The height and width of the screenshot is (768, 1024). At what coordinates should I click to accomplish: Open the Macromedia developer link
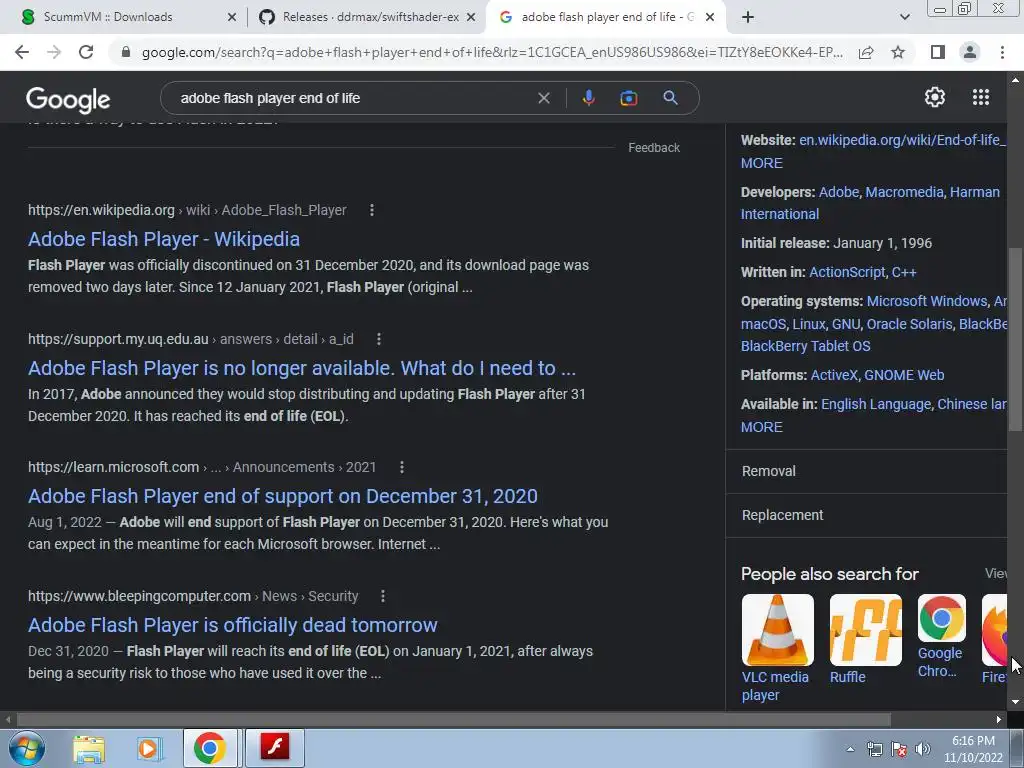tap(904, 192)
